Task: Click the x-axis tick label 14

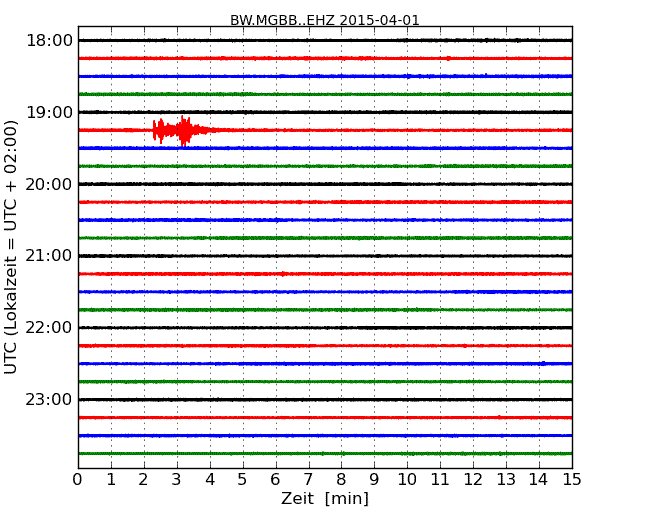Action: click(x=539, y=480)
